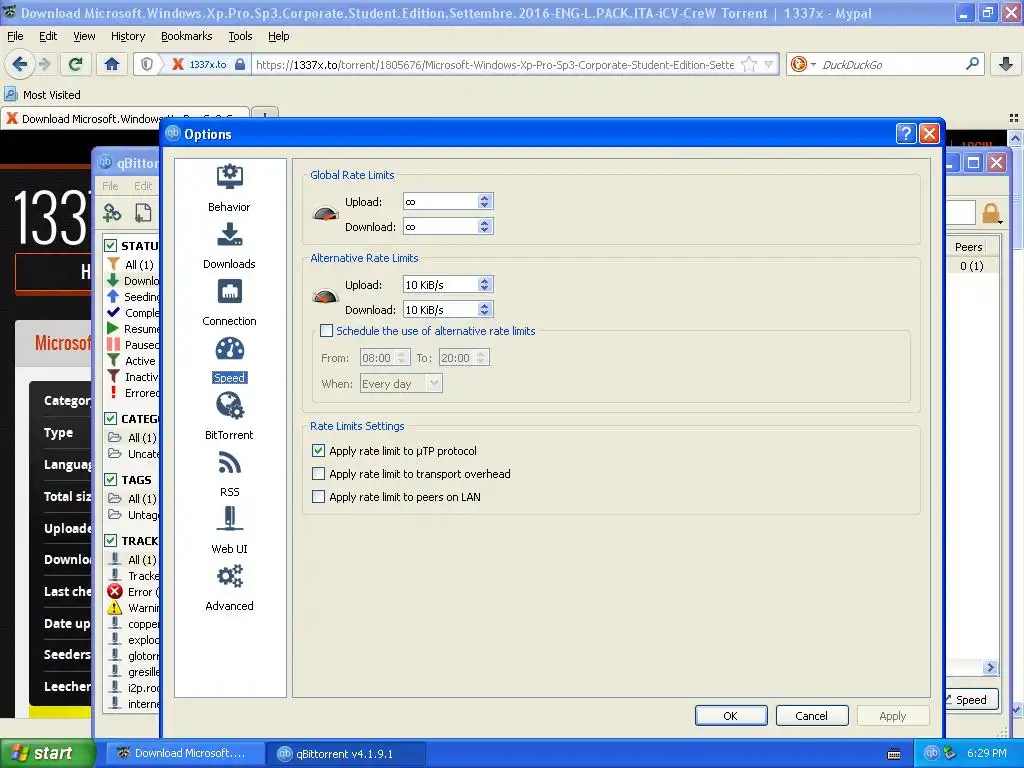
Task: Open the search engine selector dropdown
Action: tap(813, 64)
